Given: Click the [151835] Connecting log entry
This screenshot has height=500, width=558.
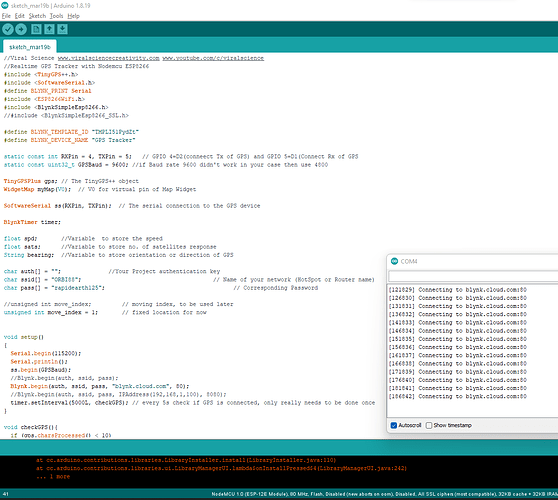Looking at the screenshot, I should (458, 339).
